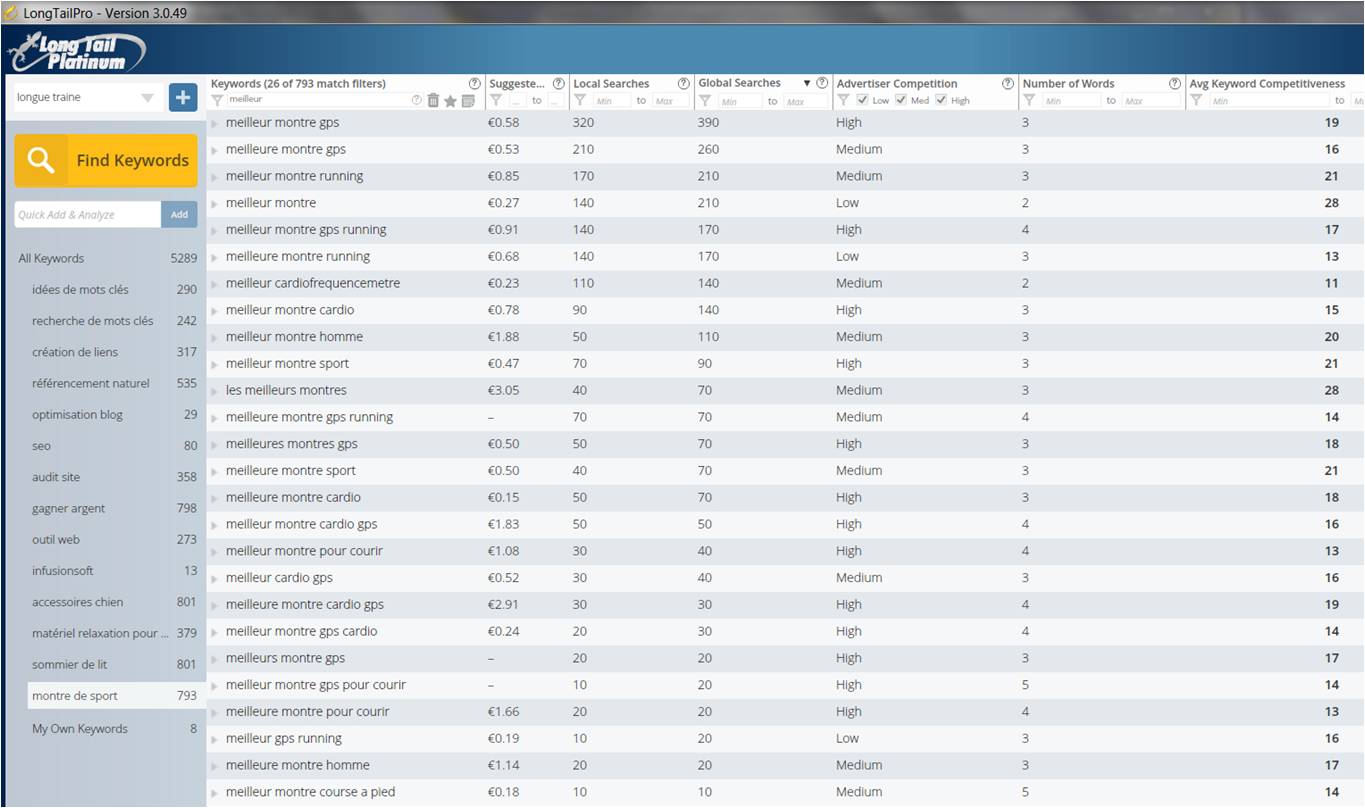
Task: Expand the meilleur montre pour courir row
Action: 215,551
